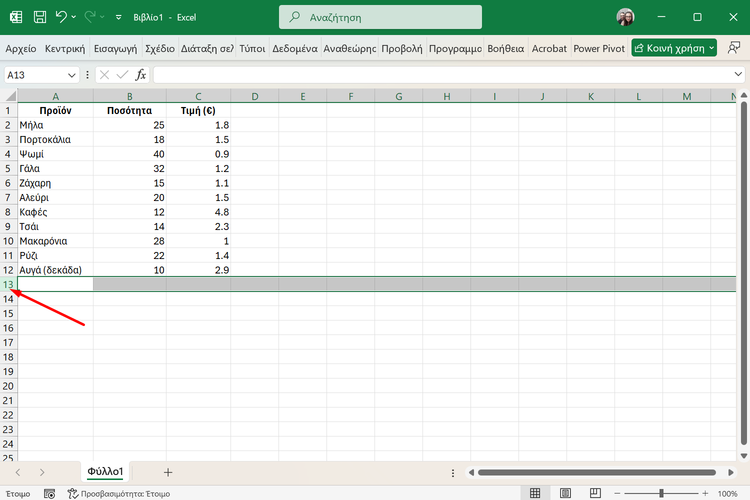Select Normal view in status bar
The image size is (750, 500).
pos(535,493)
